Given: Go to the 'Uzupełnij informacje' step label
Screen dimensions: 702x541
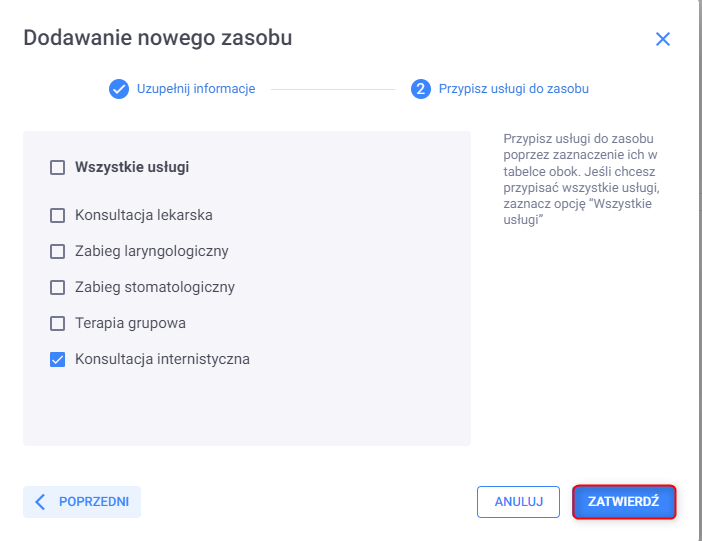Looking at the screenshot, I should pos(196,89).
